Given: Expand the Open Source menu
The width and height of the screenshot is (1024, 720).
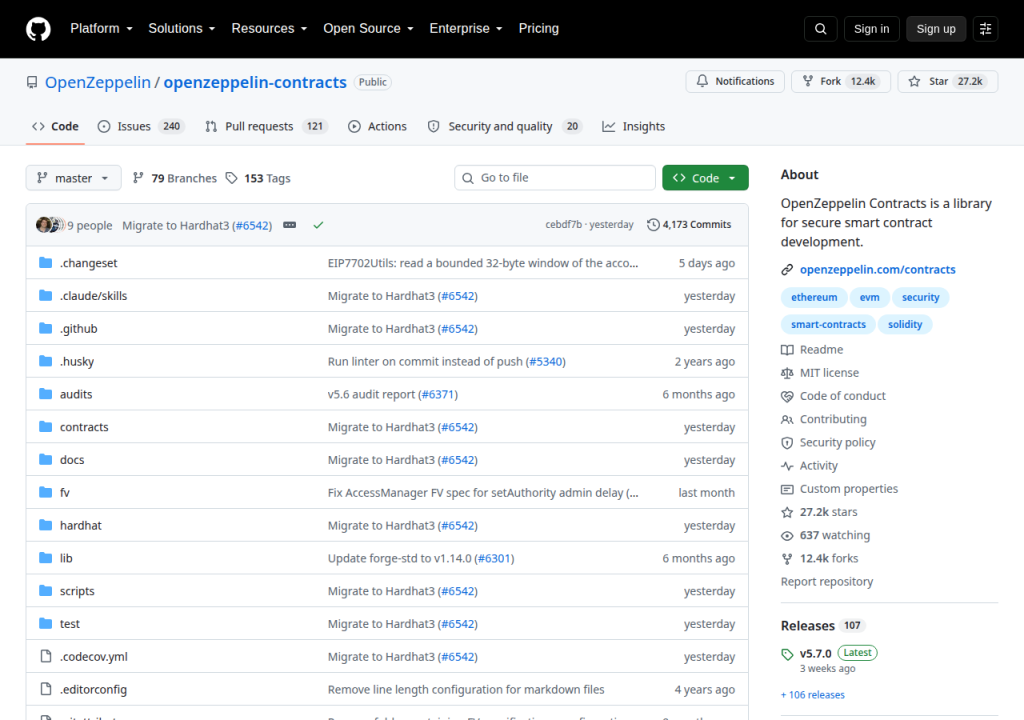Looking at the screenshot, I should click(x=368, y=29).
